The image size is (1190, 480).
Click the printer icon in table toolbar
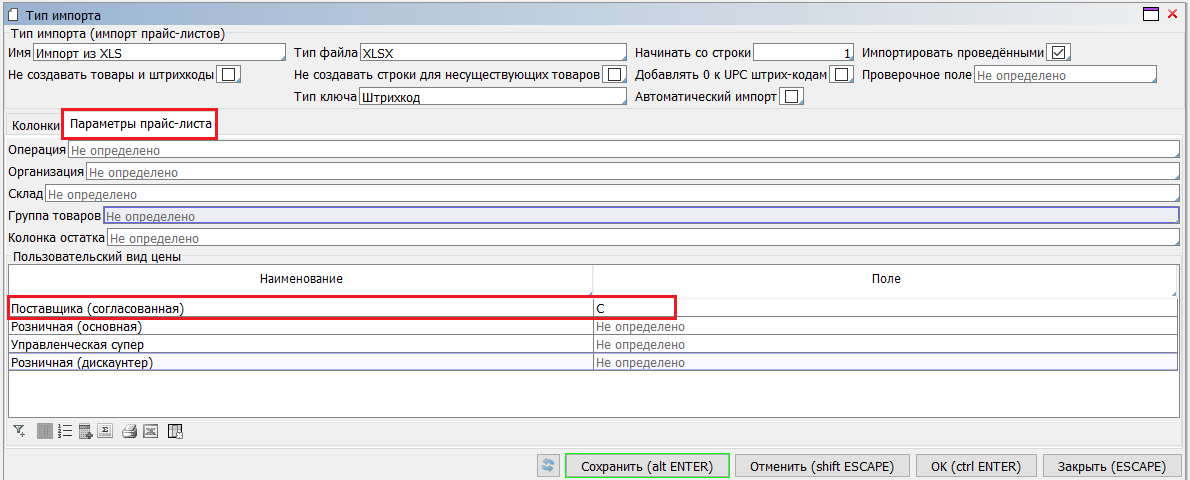point(129,432)
